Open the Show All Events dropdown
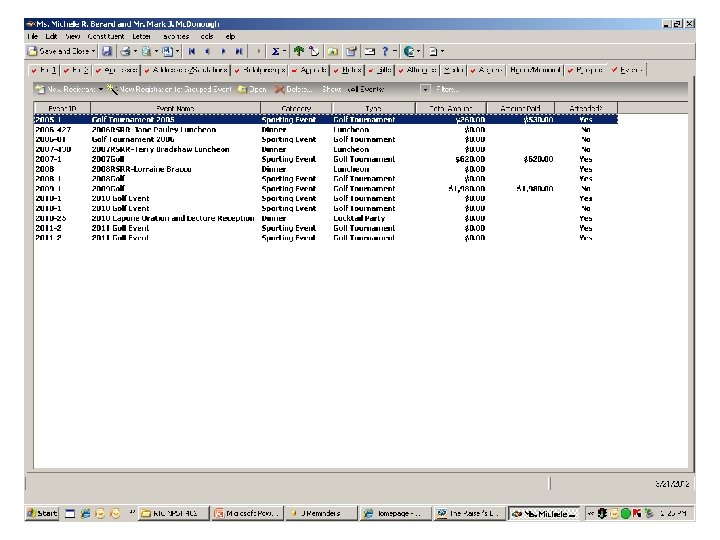 pos(426,89)
